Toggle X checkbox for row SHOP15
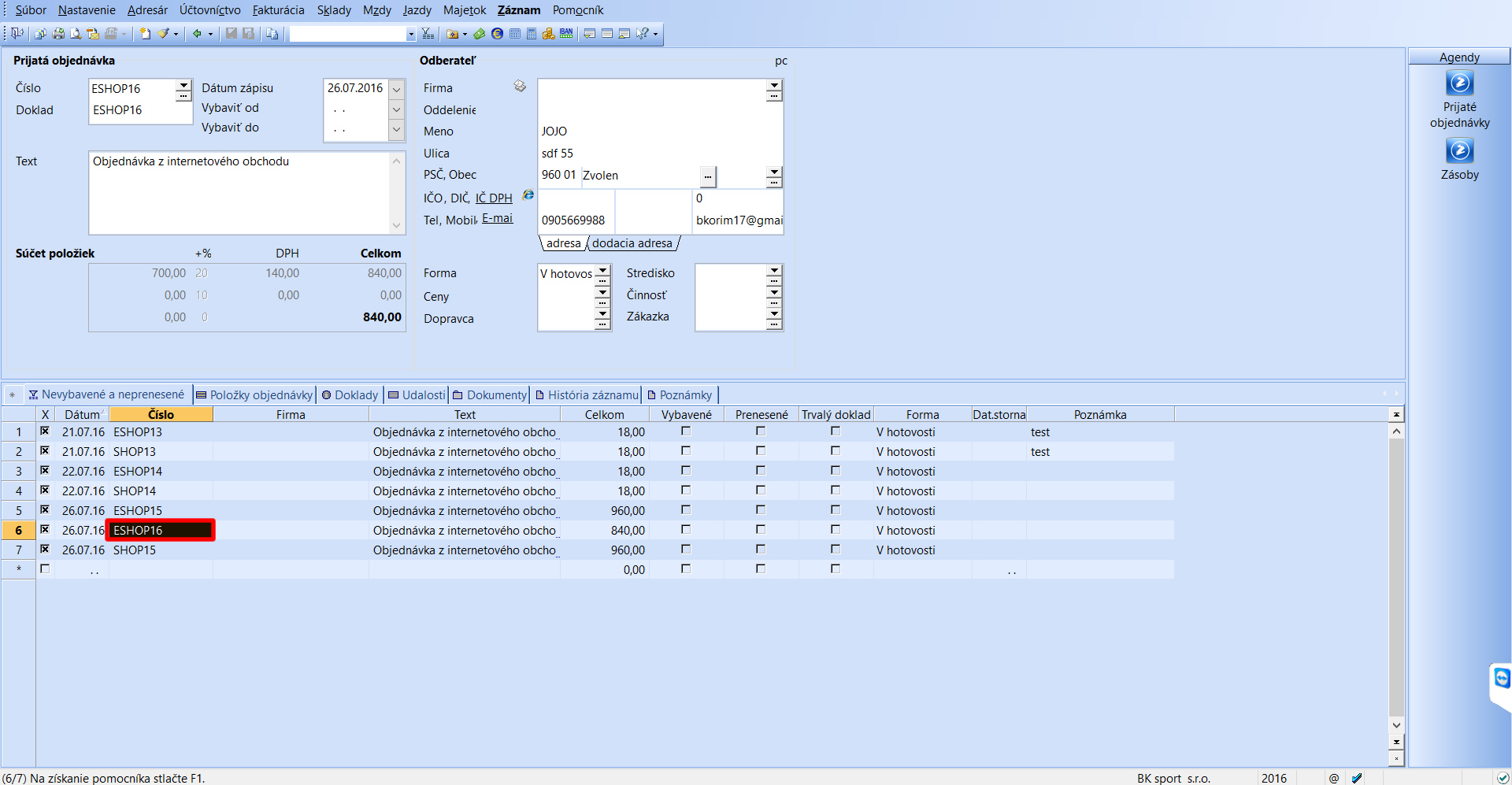This screenshot has width=1512, height=785. 45,549
